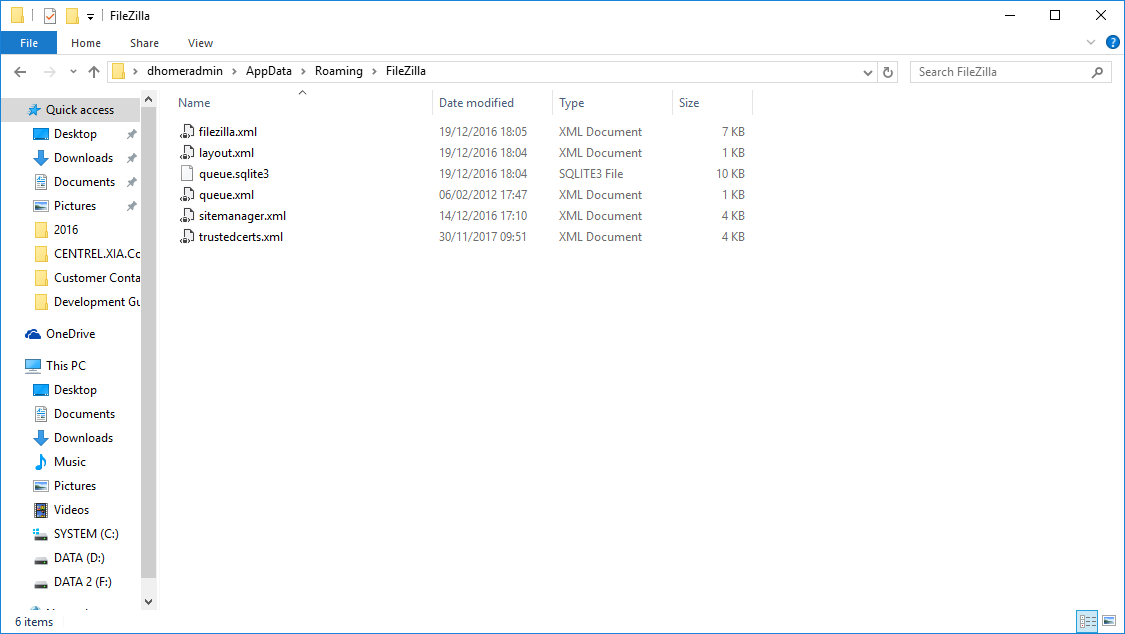Switch to the View ribbon tab
Viewport: 1125px width, 634px height.
[x=200, y=43]
